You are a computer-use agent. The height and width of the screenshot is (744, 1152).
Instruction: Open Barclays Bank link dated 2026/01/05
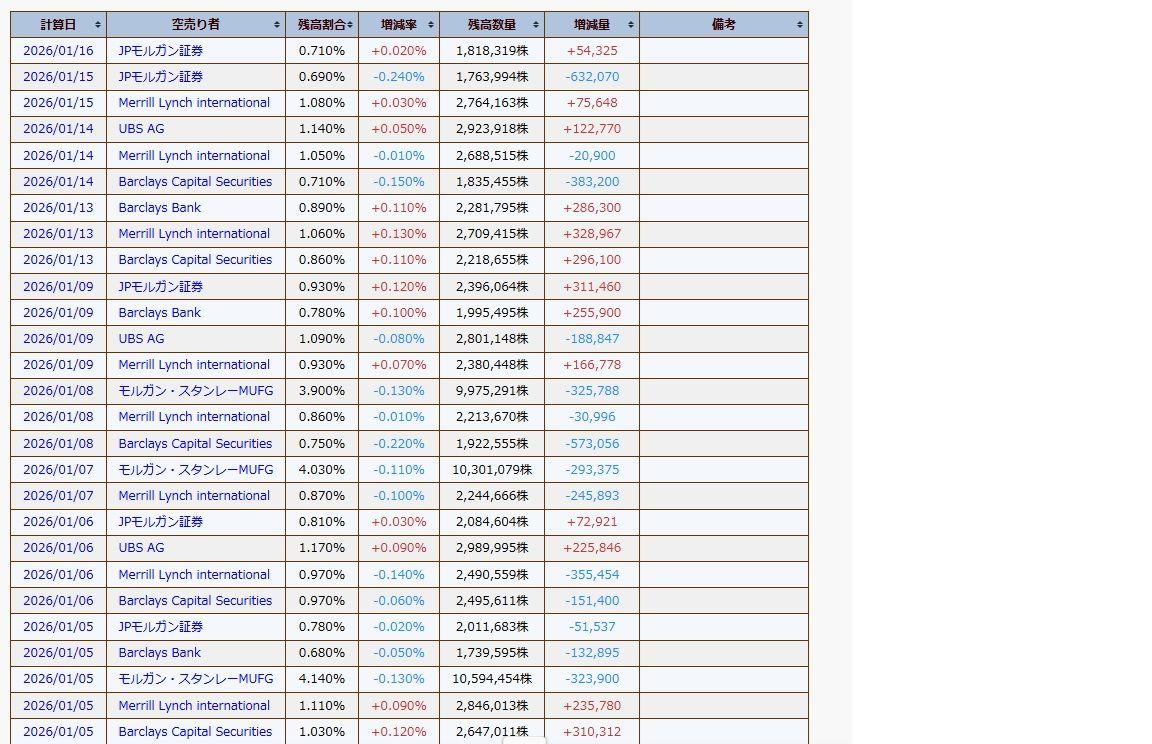click(x=159, y=653)
